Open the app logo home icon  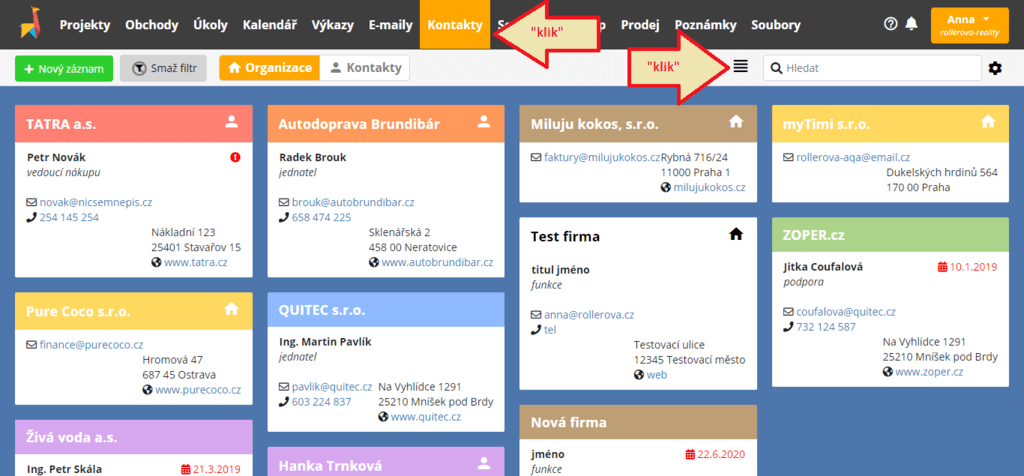point(29,23)
